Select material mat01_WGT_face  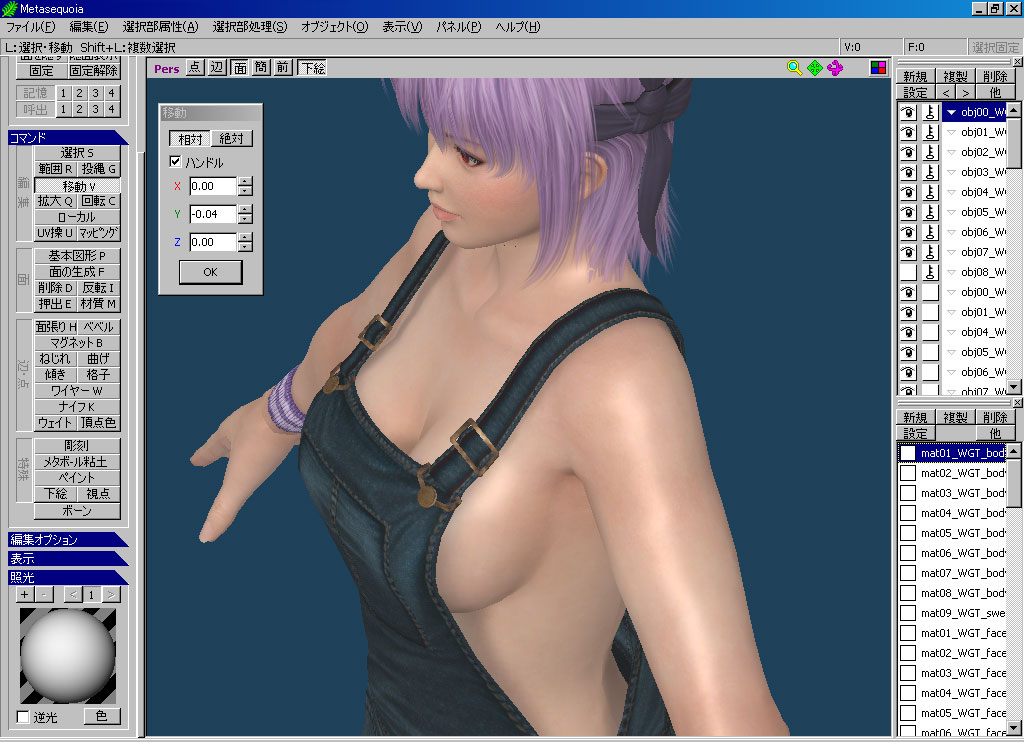coord(963,633)
